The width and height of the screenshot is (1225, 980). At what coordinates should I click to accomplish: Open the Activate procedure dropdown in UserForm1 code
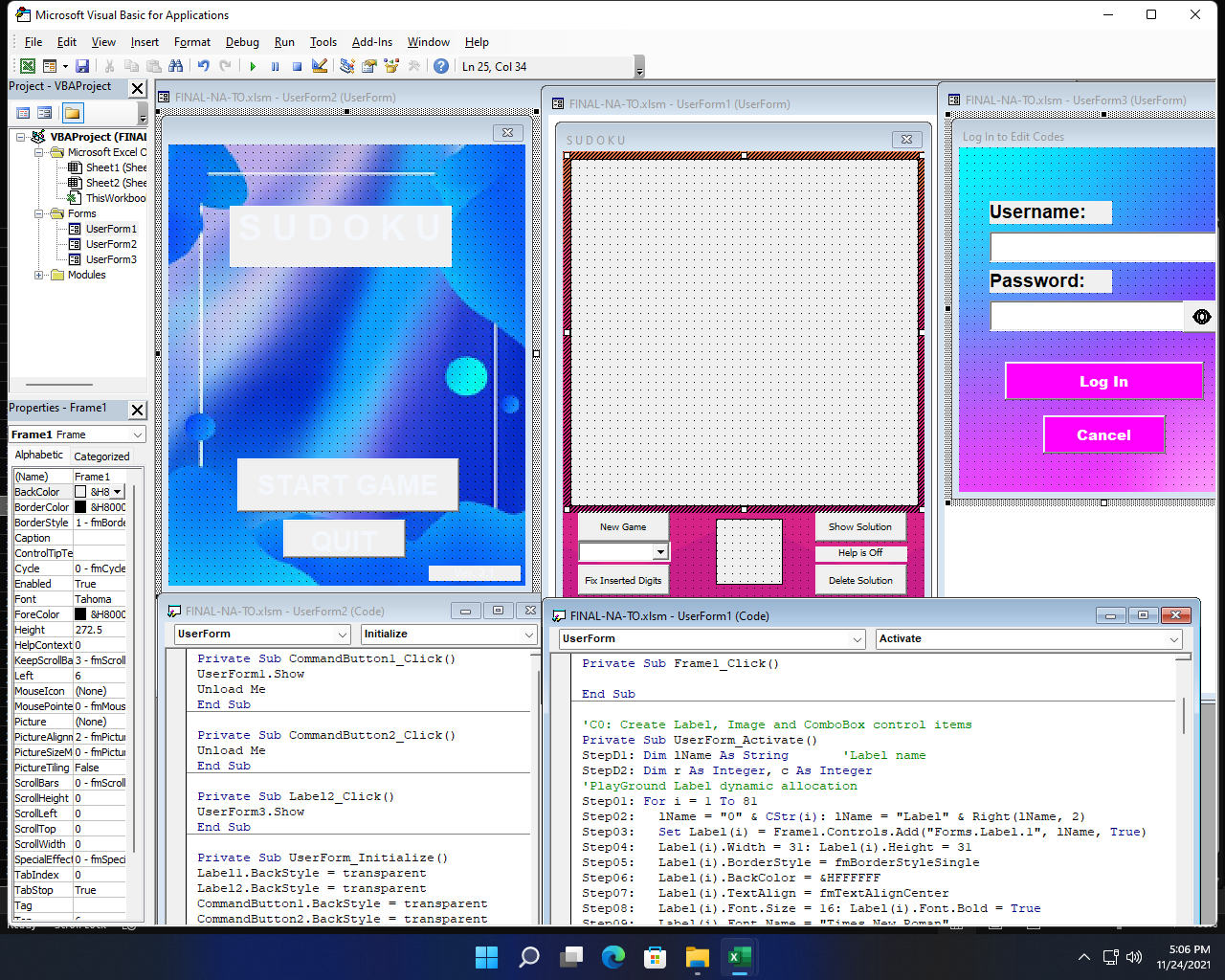[1174, 639]
